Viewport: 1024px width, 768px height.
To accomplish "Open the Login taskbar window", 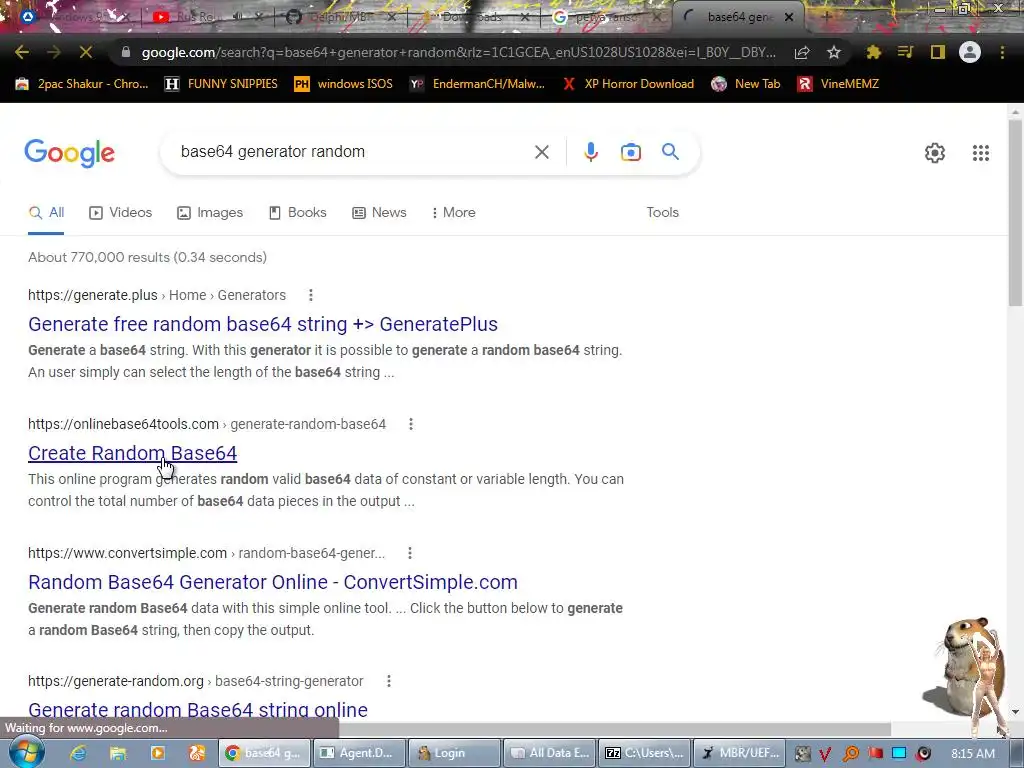I will pyautogui.click(x=455, y=753).
